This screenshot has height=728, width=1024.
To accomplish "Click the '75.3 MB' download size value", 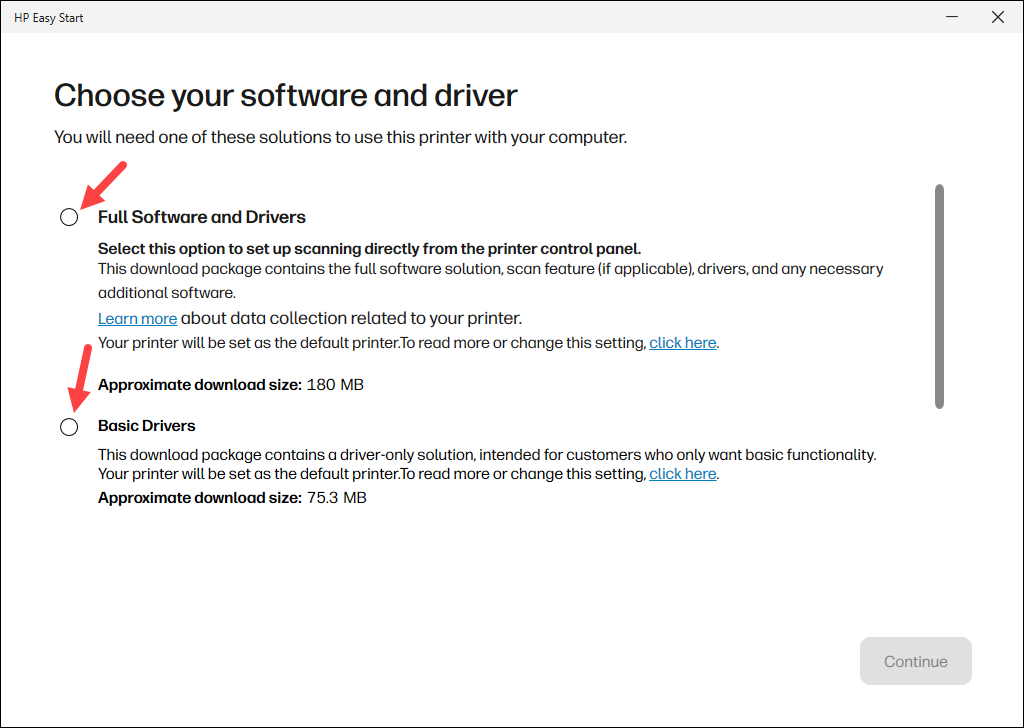I will click(337, 498).
